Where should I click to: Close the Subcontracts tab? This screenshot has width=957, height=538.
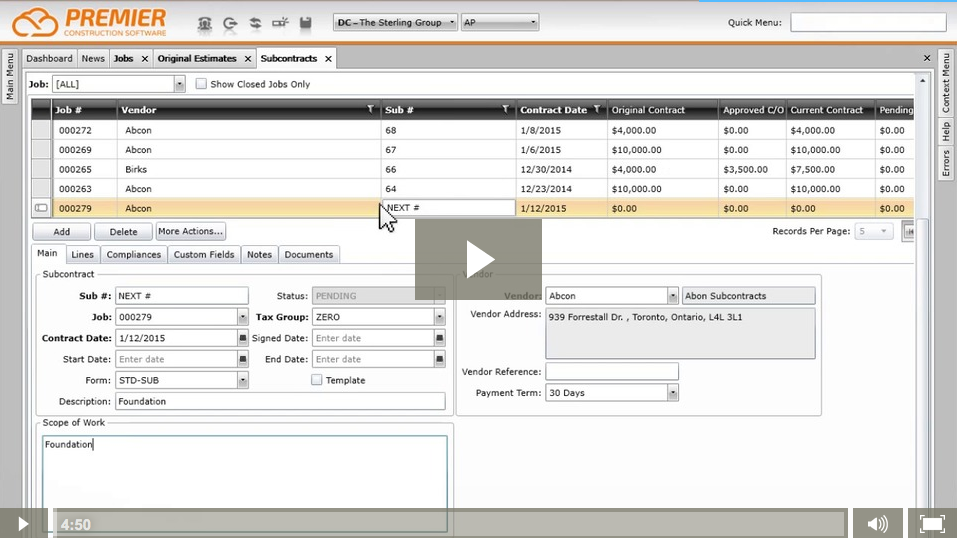328,59
